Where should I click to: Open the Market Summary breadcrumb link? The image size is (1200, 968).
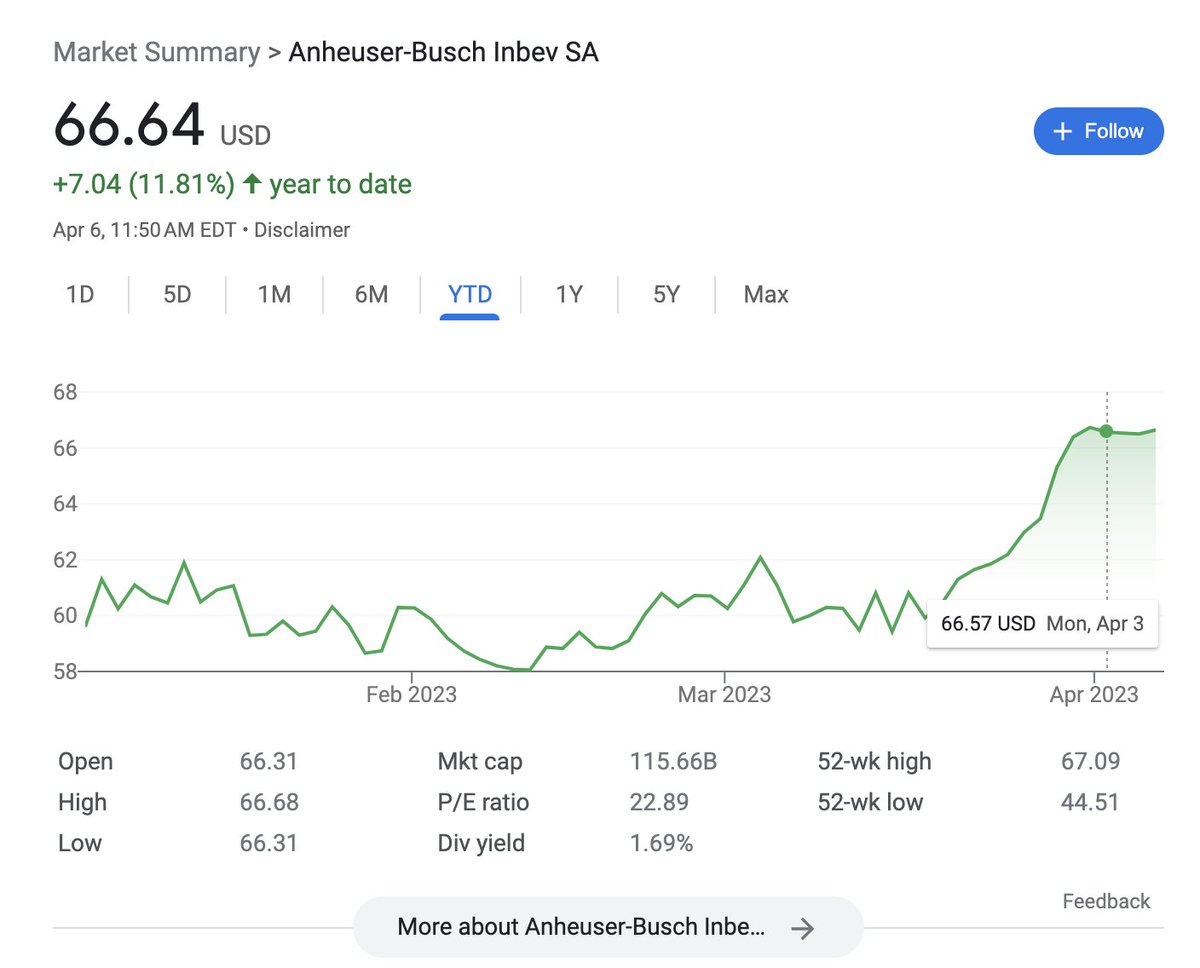[156, 52]
